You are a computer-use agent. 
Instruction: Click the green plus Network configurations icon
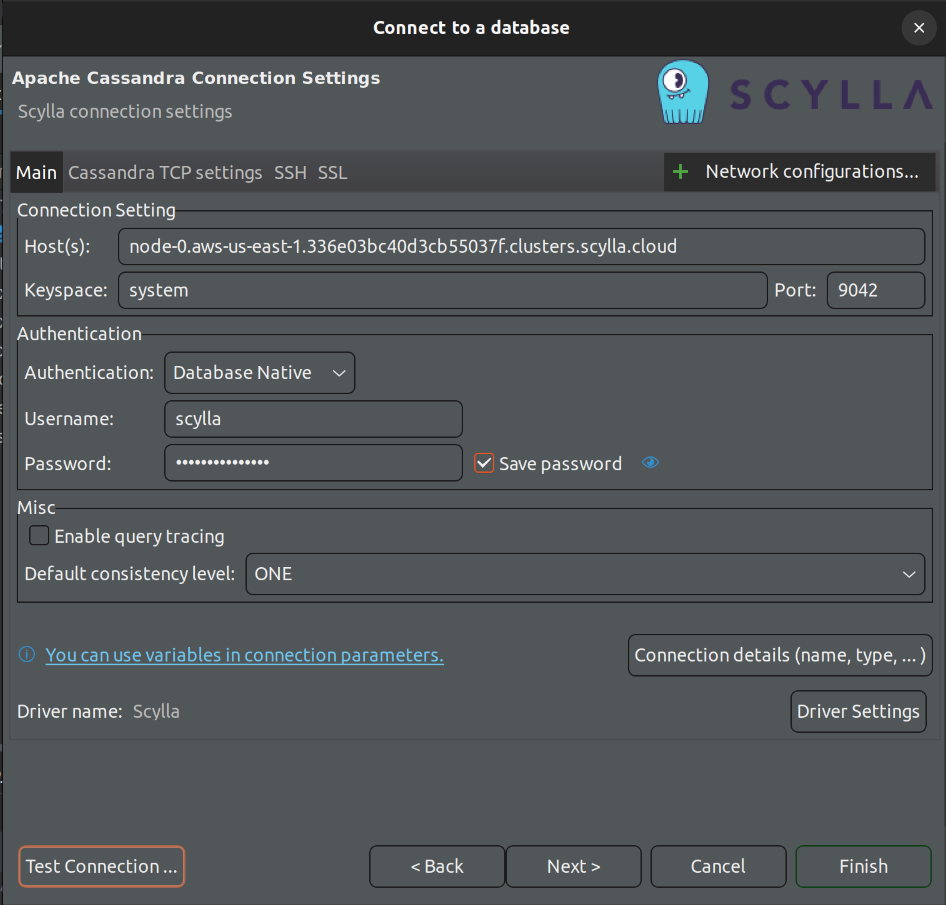click(x=681, y=172)
